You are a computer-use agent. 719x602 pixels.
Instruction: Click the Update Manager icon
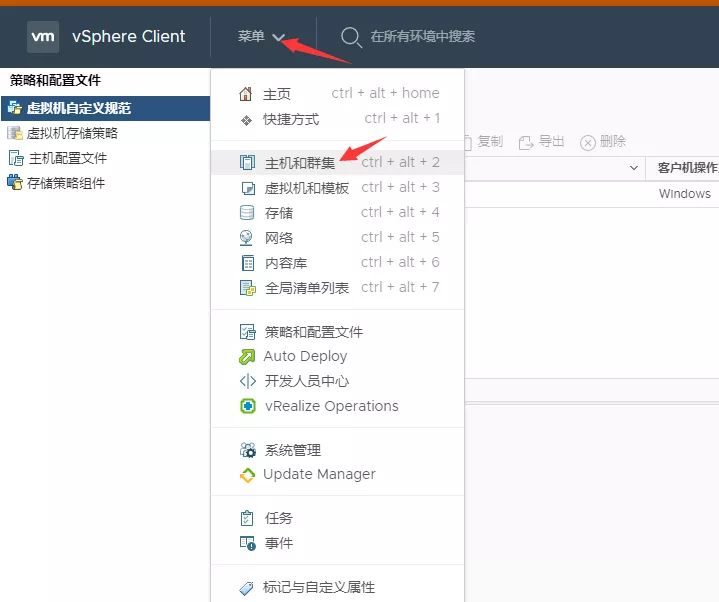point(247,475)
